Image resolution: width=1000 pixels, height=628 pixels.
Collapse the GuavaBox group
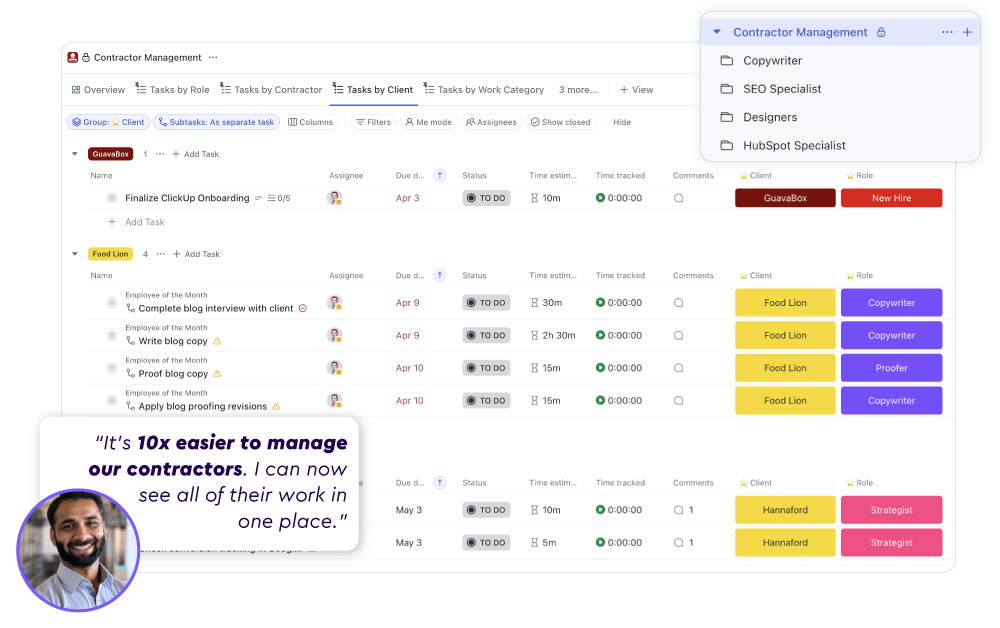click(75, 154)
